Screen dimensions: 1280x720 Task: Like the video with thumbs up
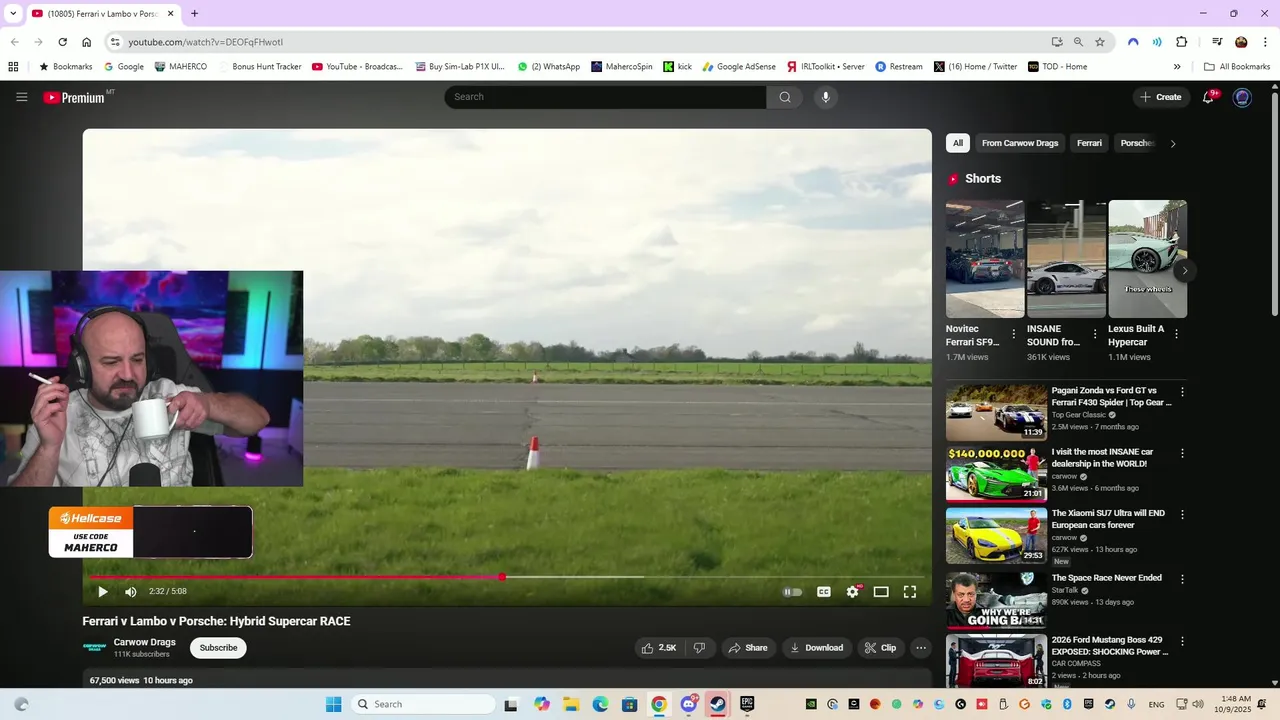pyautogui.click(x=660, y=648)
